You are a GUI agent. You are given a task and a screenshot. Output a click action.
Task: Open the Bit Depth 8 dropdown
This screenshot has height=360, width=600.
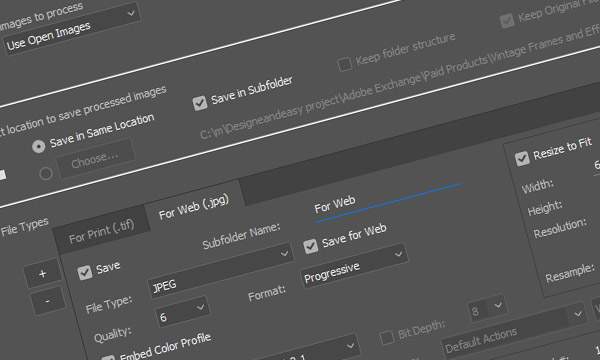(x=487, y=308)
